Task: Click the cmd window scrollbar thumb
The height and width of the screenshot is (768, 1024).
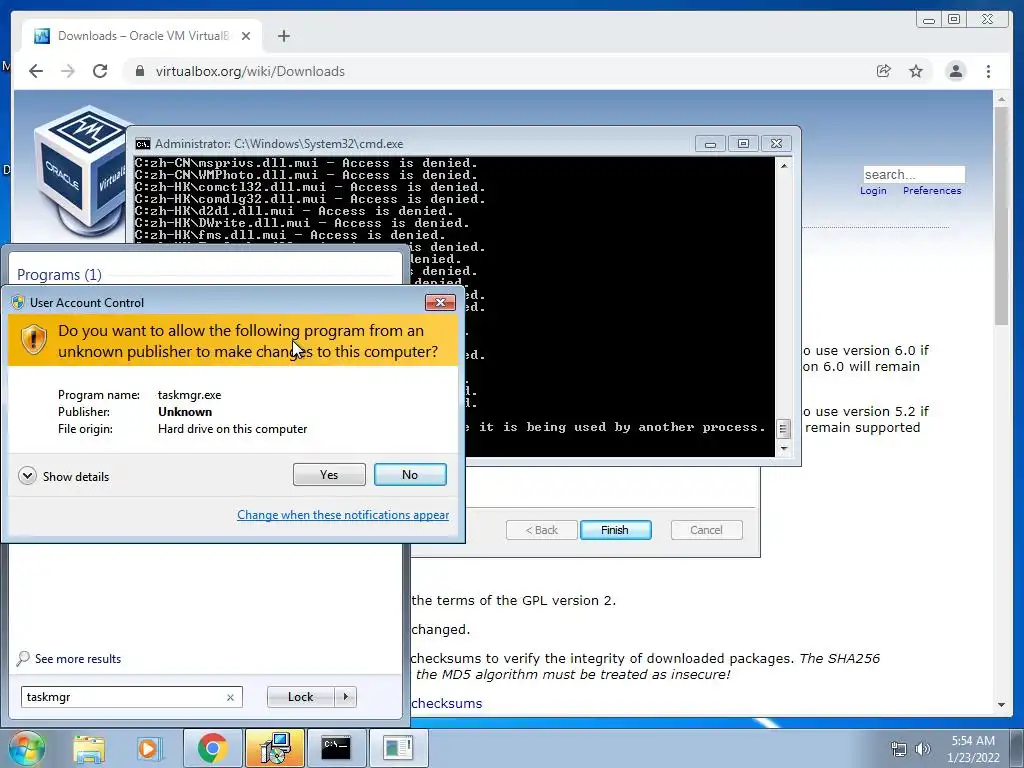Action: 784,428
